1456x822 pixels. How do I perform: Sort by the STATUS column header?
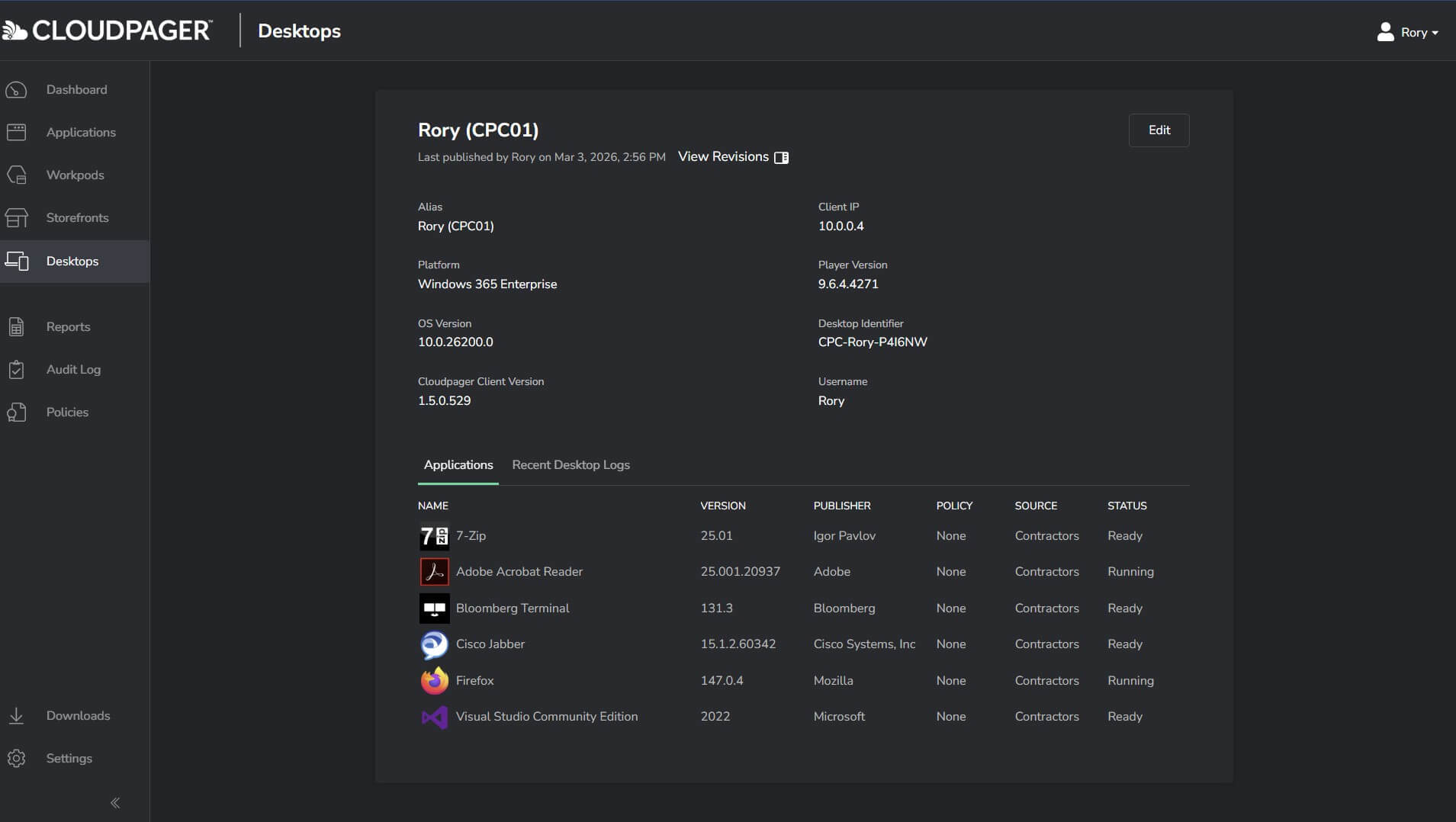(x=1127, y=506)
